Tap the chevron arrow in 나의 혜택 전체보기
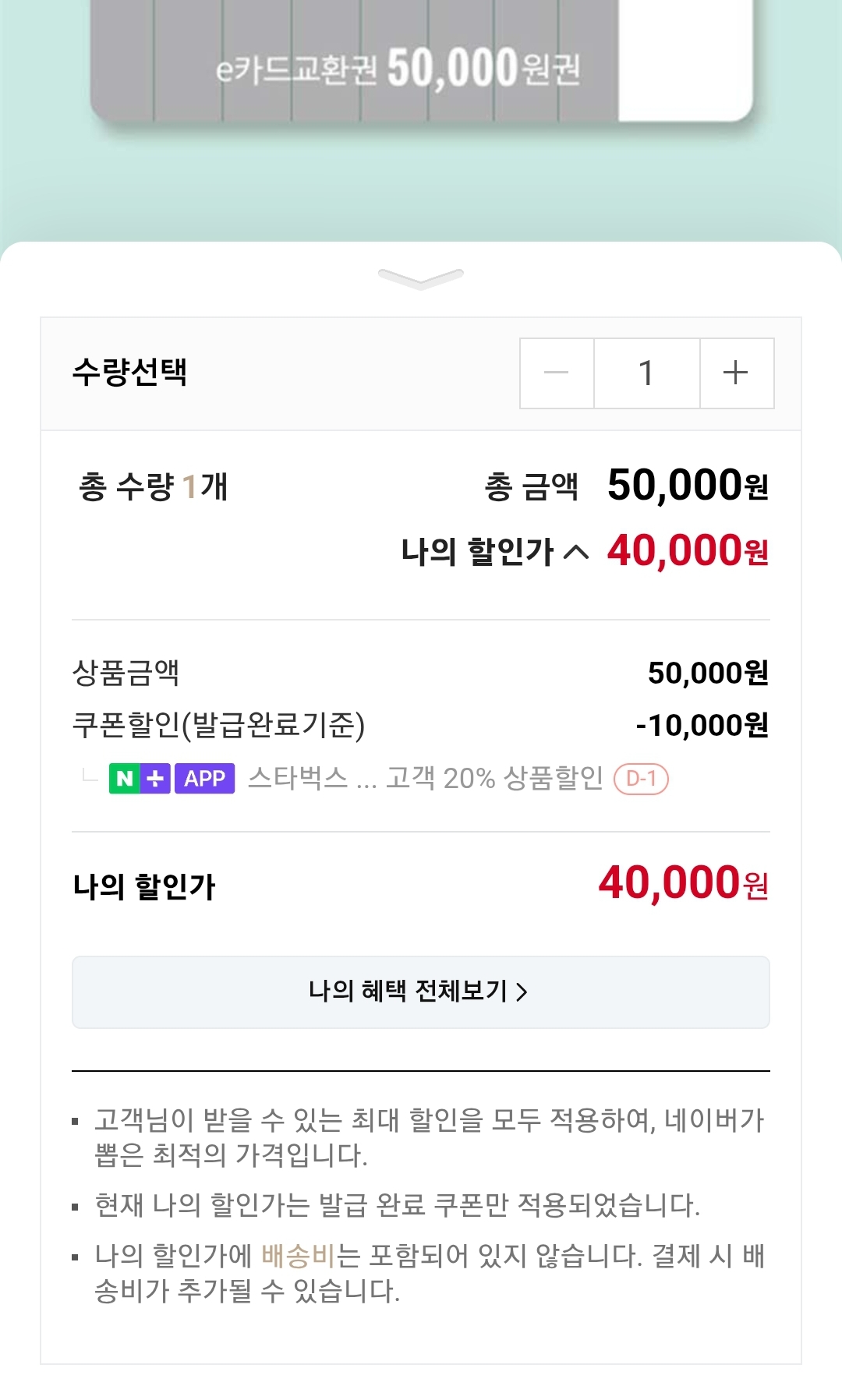This screenshot has width=842, height=1400. 522,992
